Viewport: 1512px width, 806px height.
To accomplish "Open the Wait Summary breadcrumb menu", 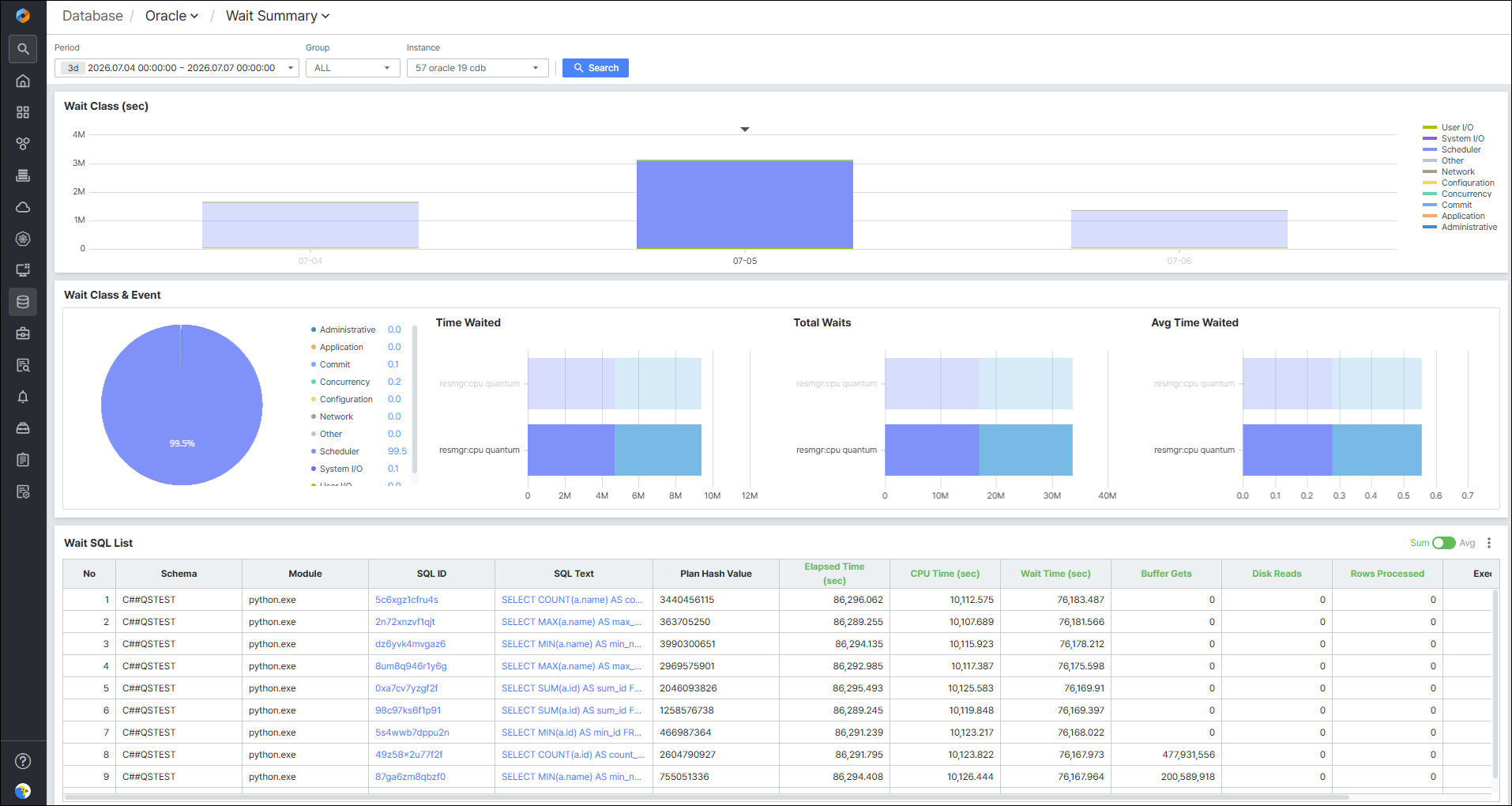I will pyautogui.click(x=277, y=16).
